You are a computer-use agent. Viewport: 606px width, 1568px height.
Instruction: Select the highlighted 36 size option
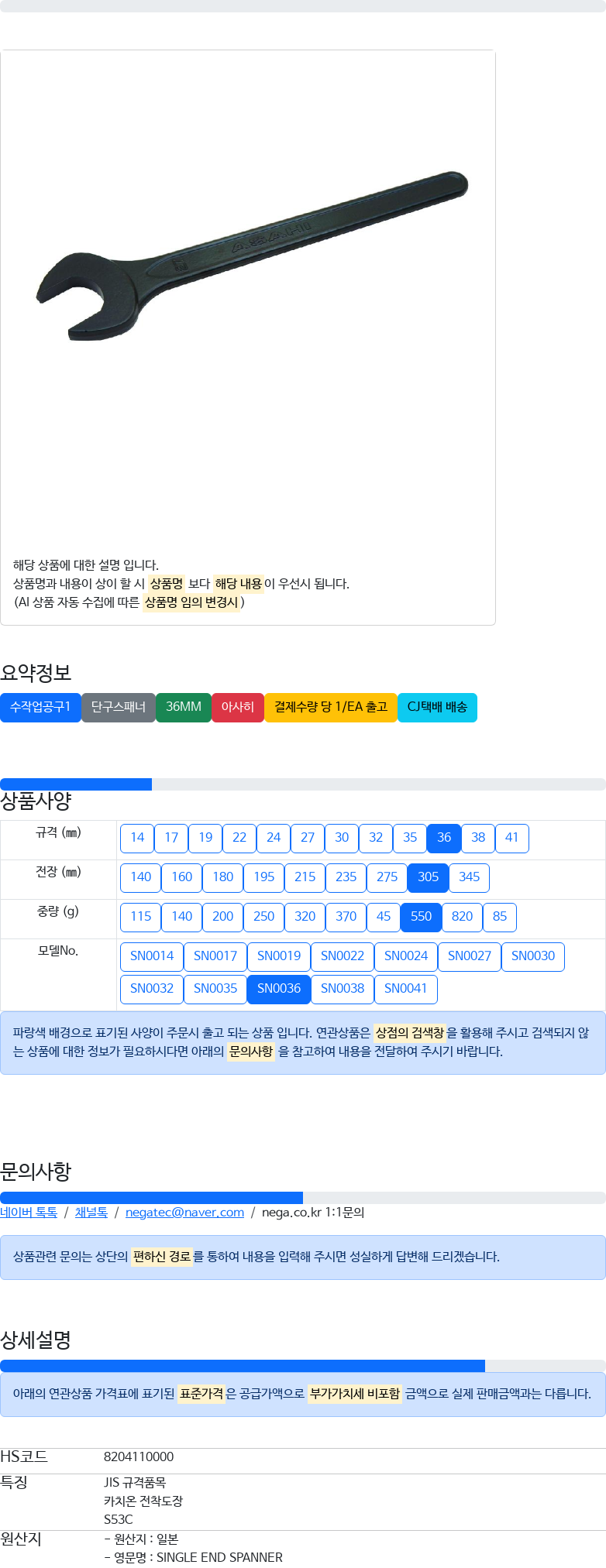(444, 838)
